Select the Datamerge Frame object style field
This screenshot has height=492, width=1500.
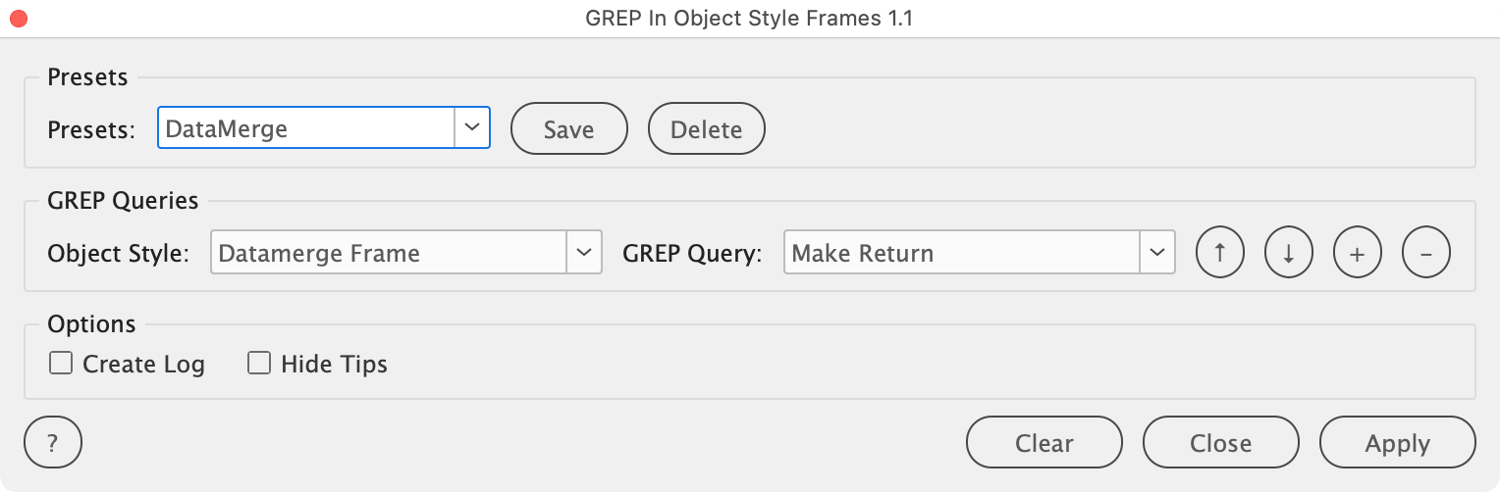click(389, 253)
